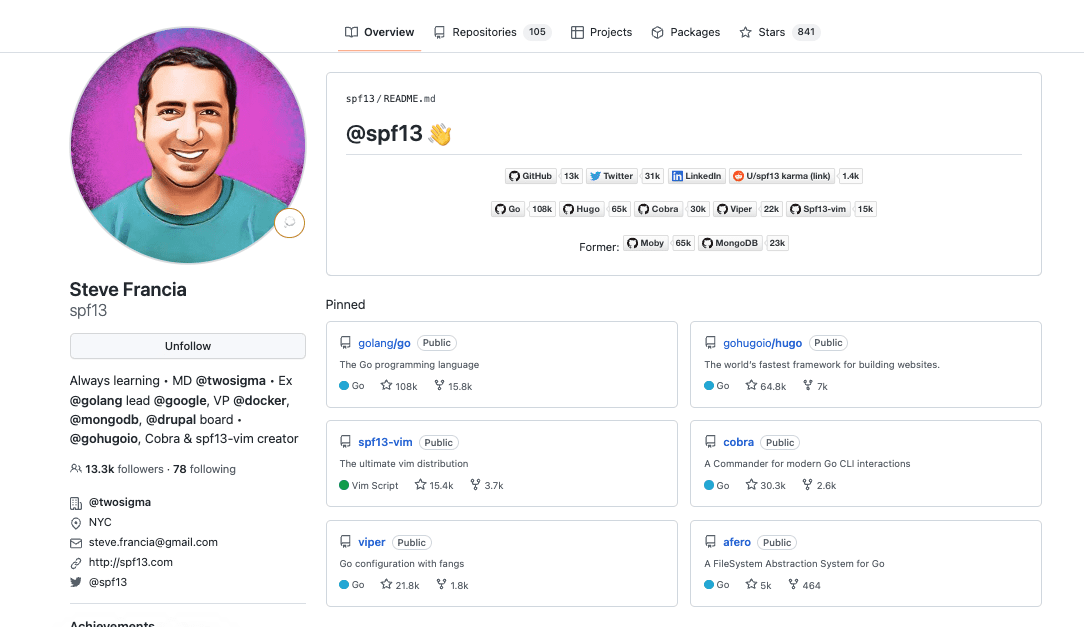Open the Projects tab
Viewport: 1084px width, 627px height.
[x=601, y=32]
